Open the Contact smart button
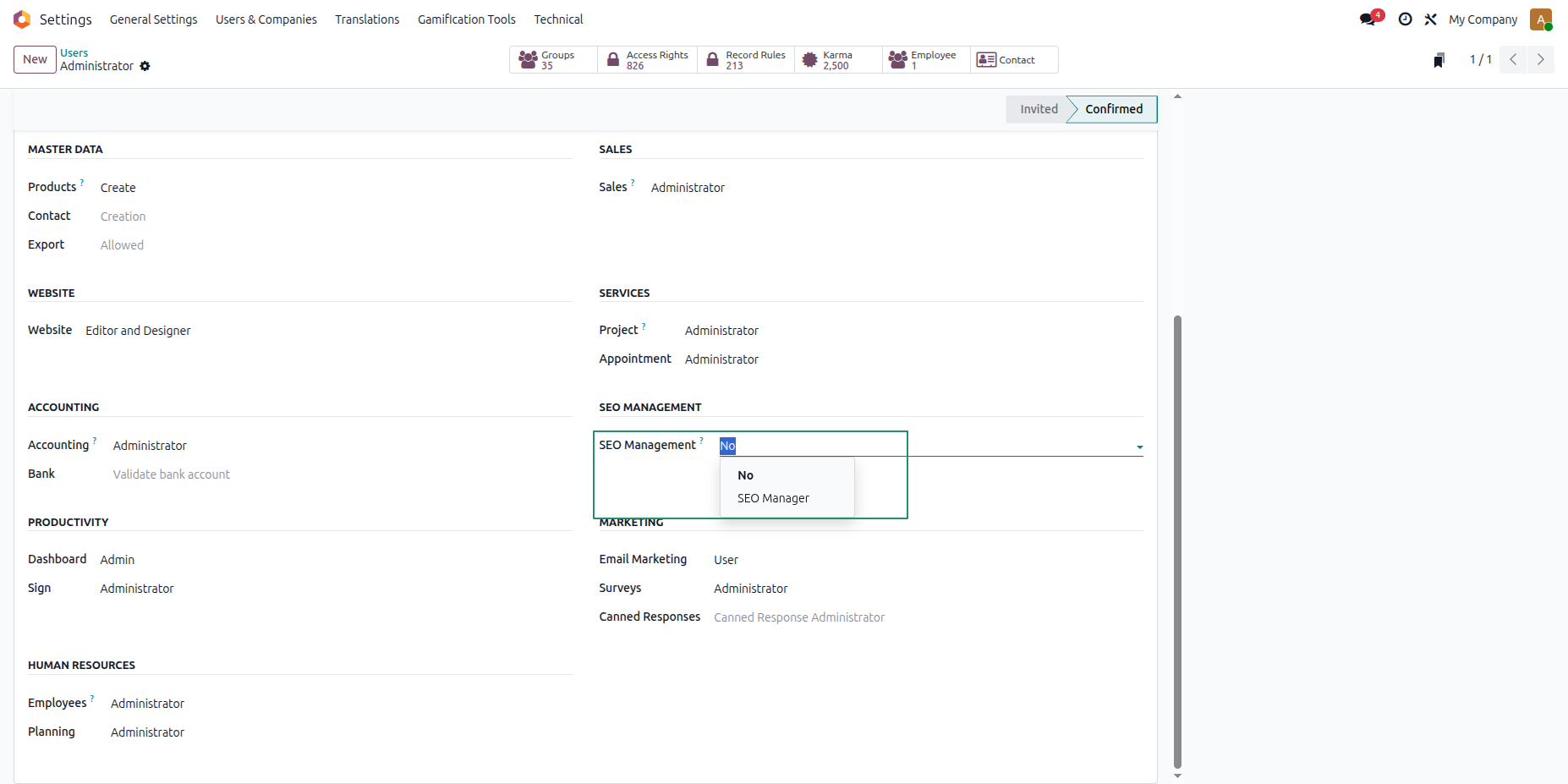Image resolution: width=1568 pixels, height=784 pixels. coord(1014,60)
